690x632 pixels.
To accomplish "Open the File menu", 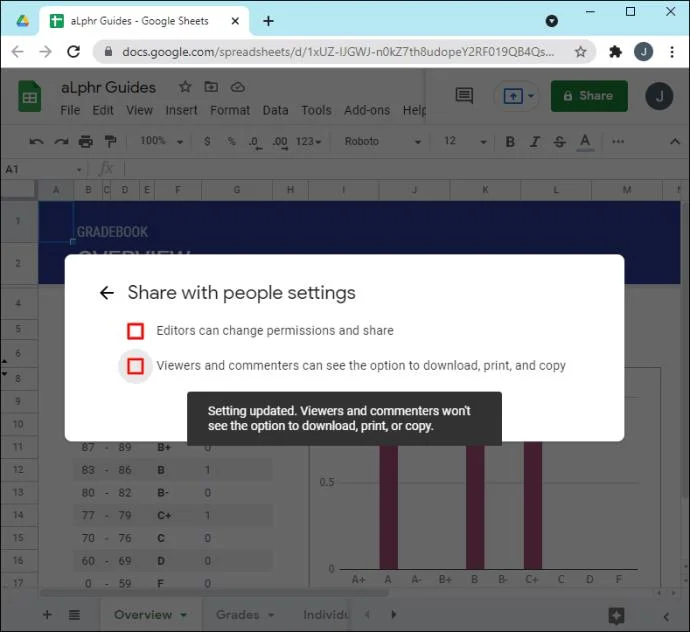I will (x=70, y=110).
